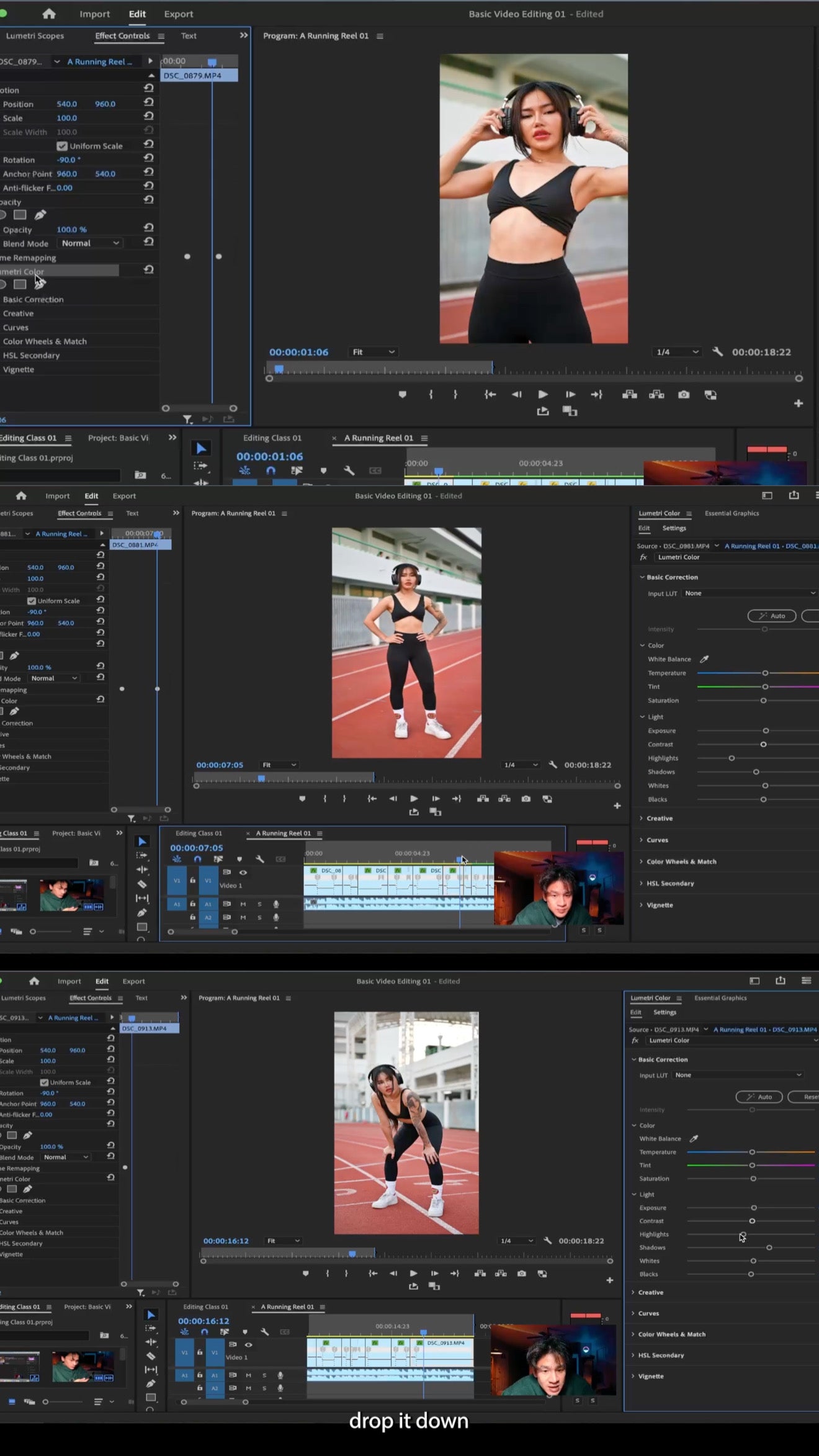Uncheck Uniform Scale for the DSC_0879 clip
Image resolution: width=819 pixels, height=1456 pixels.
(x=62, y=146)
